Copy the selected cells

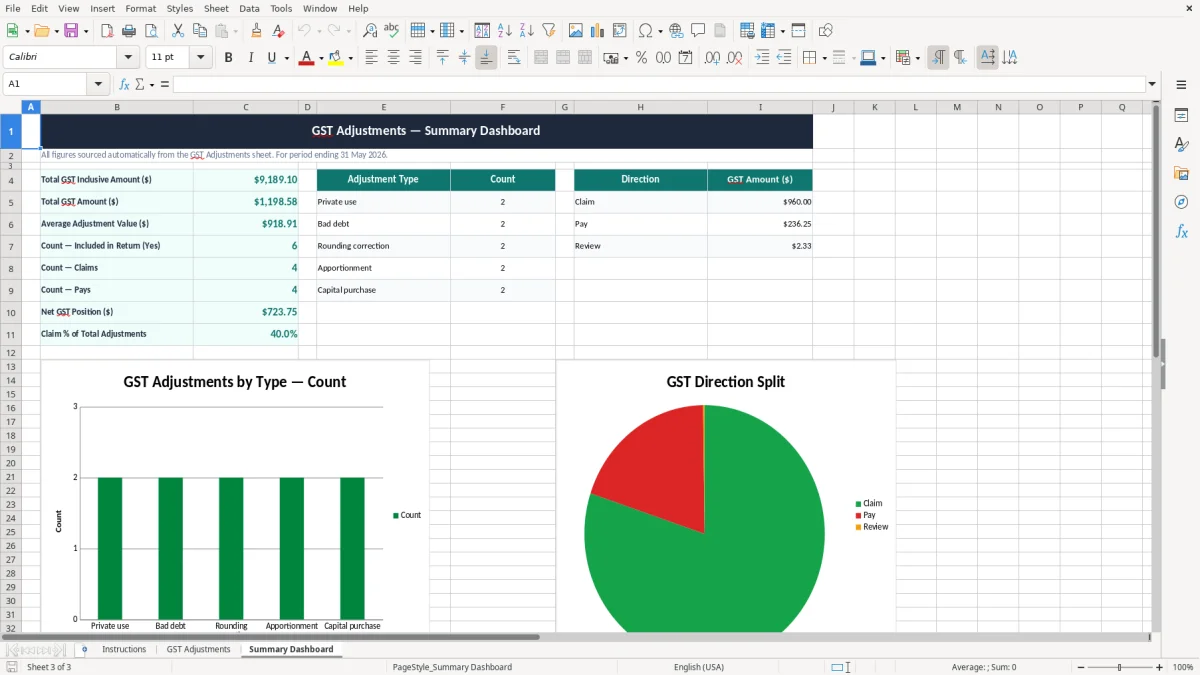click(x=200, y=31)
